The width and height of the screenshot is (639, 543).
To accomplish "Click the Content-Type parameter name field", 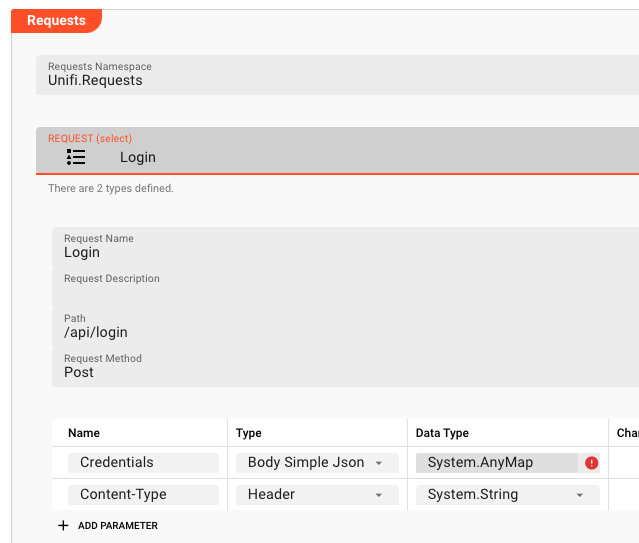I will click(x=143, y=494).
